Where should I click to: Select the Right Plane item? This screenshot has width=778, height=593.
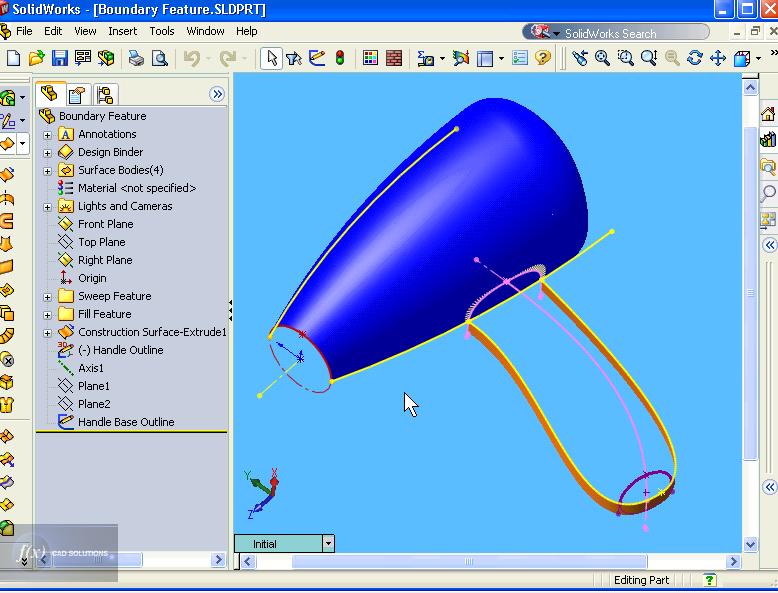[x=105, y=260]
